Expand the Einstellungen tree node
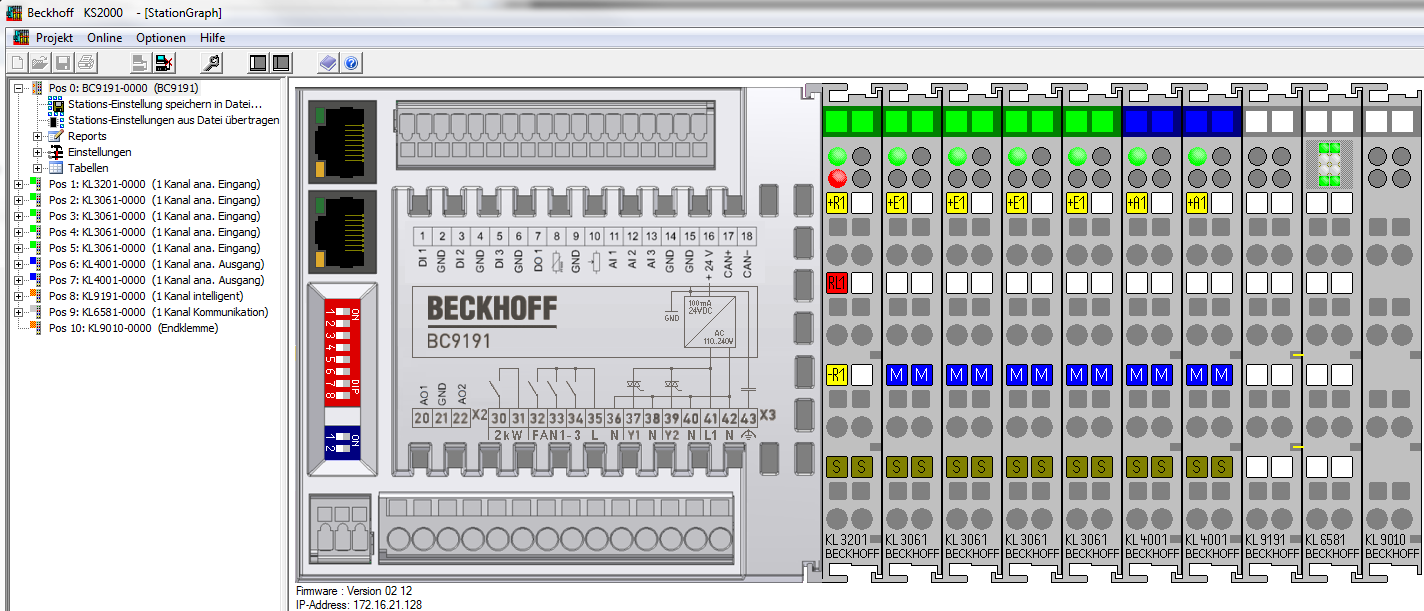1424x611 pixels. 38,152
